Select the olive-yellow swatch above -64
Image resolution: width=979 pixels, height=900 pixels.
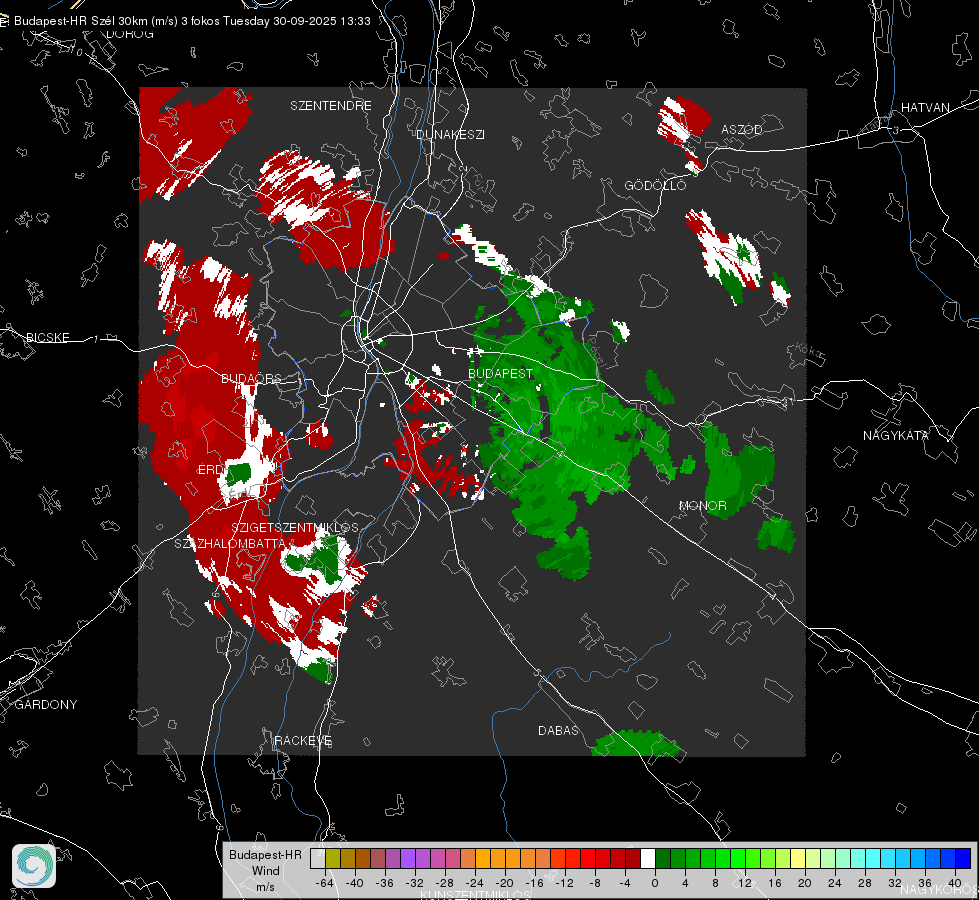(x=332, y=858)
